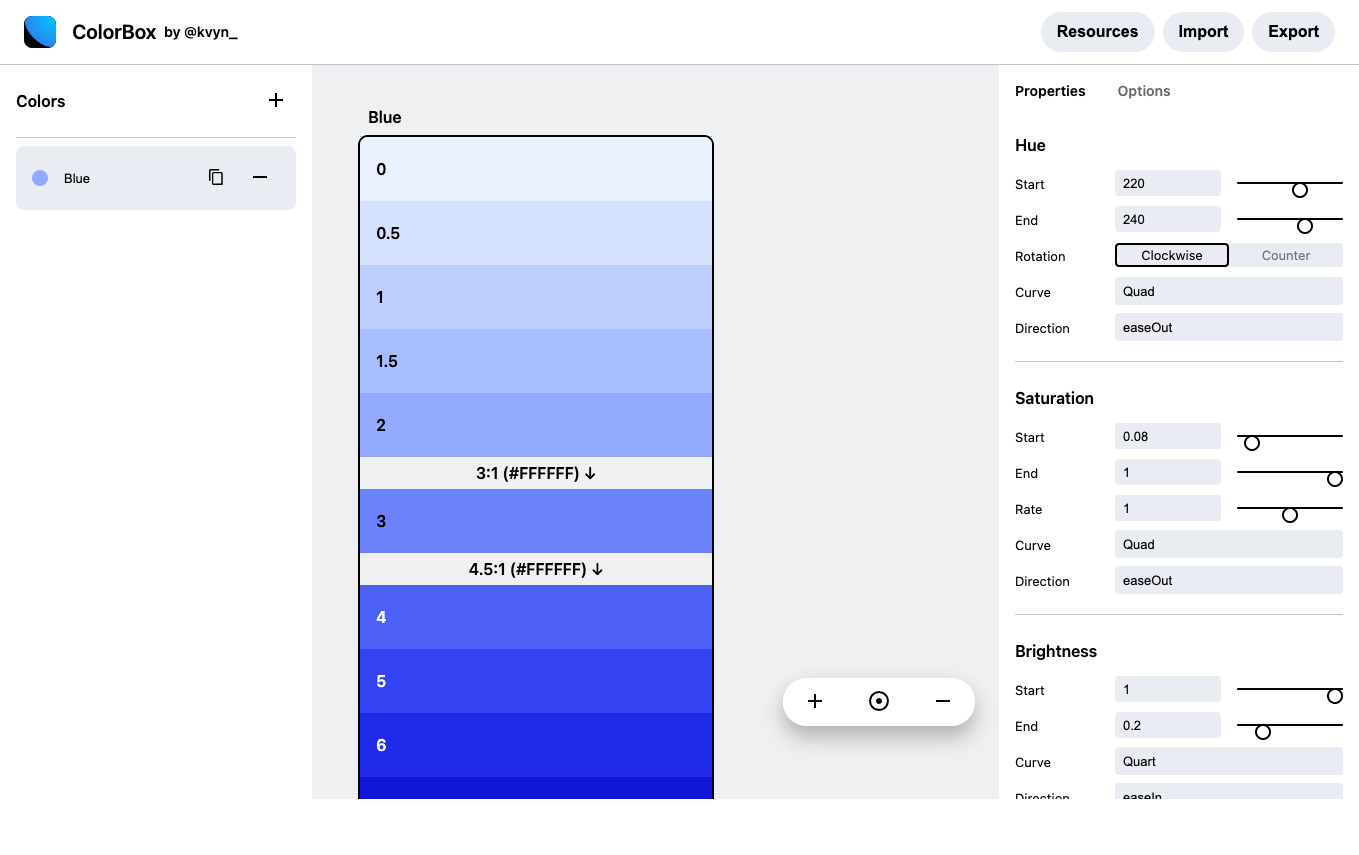Click the duplicate icon for the Blue color

(x=216, y=177)
